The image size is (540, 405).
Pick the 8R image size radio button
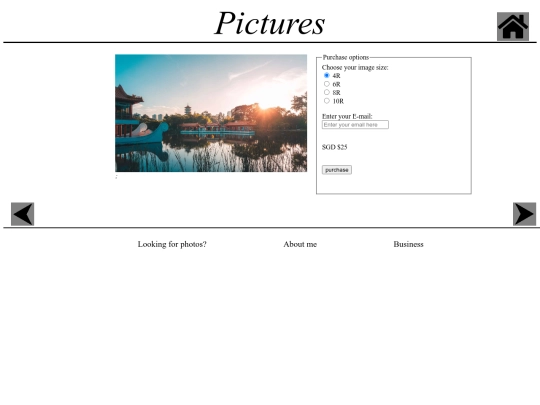[326, 92]
